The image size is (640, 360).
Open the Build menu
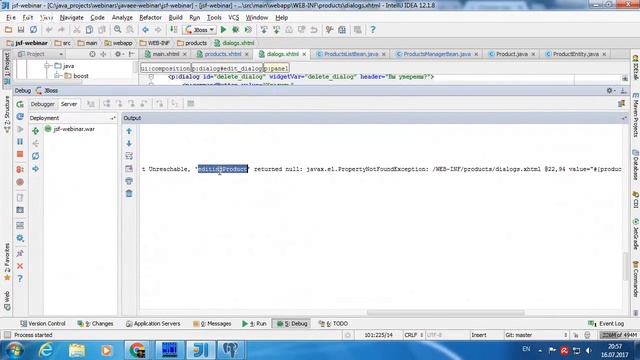176,18
